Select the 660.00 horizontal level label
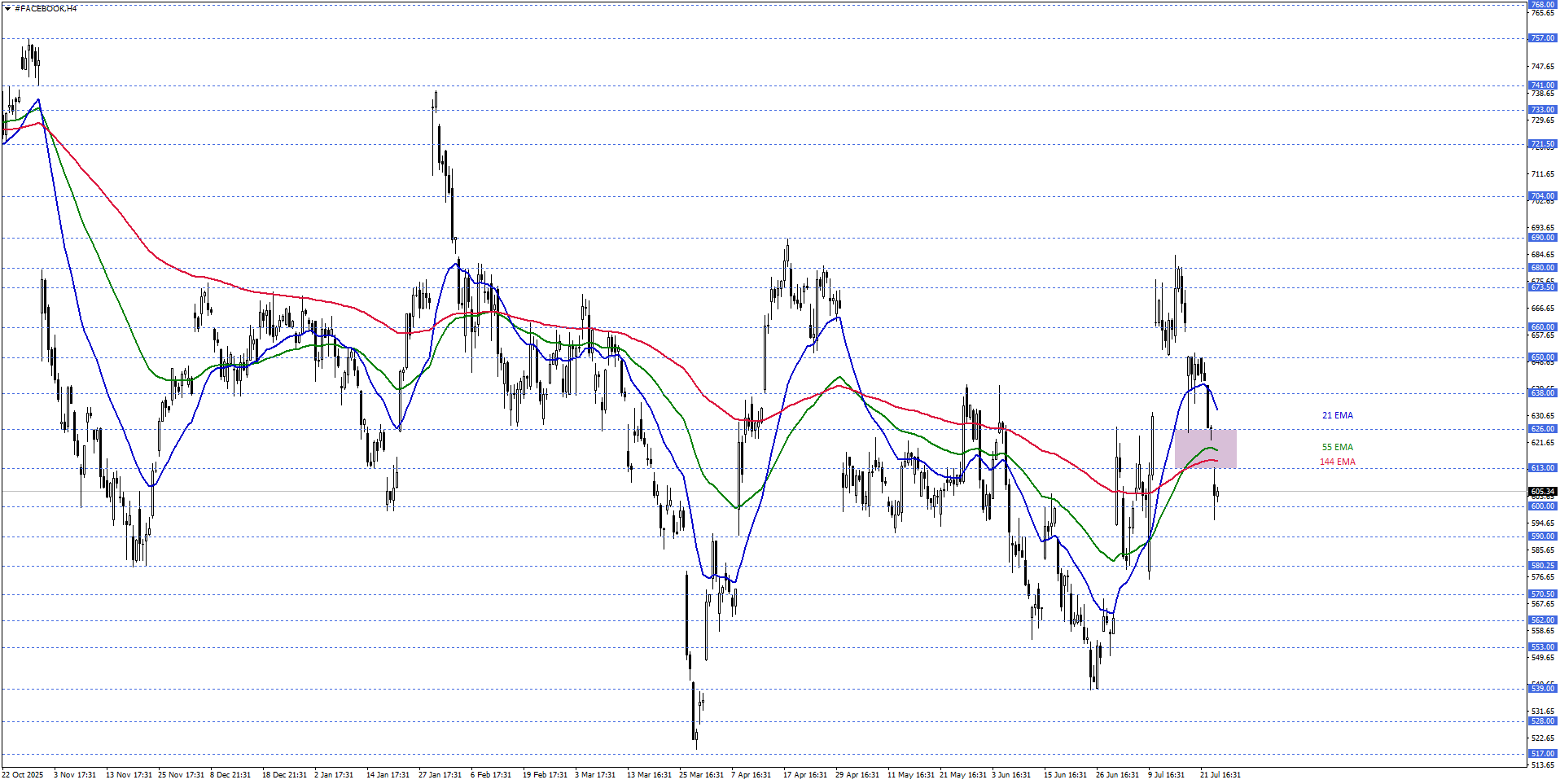The height and width of the screenshot is (784, 1560). point(1543,327)
